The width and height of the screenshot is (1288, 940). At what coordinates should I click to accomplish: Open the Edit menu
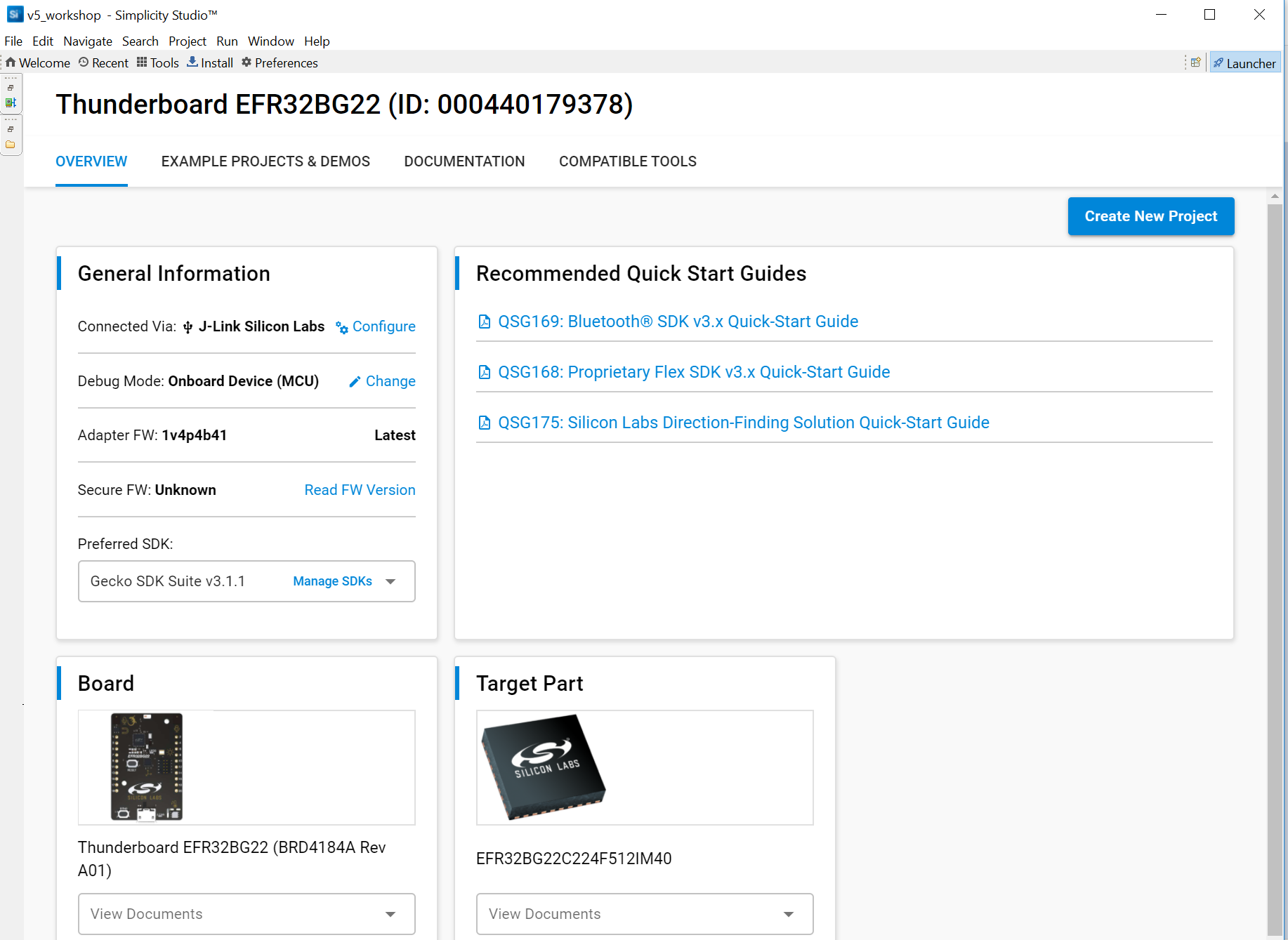(43, 41)
